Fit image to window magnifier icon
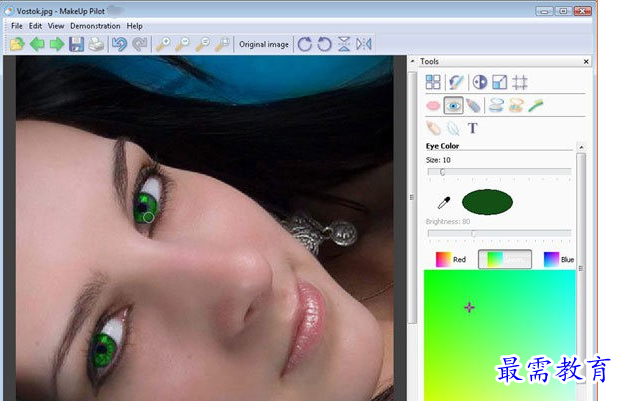The image size is (619, 401). pyautogui.click(x=222, y=44)
